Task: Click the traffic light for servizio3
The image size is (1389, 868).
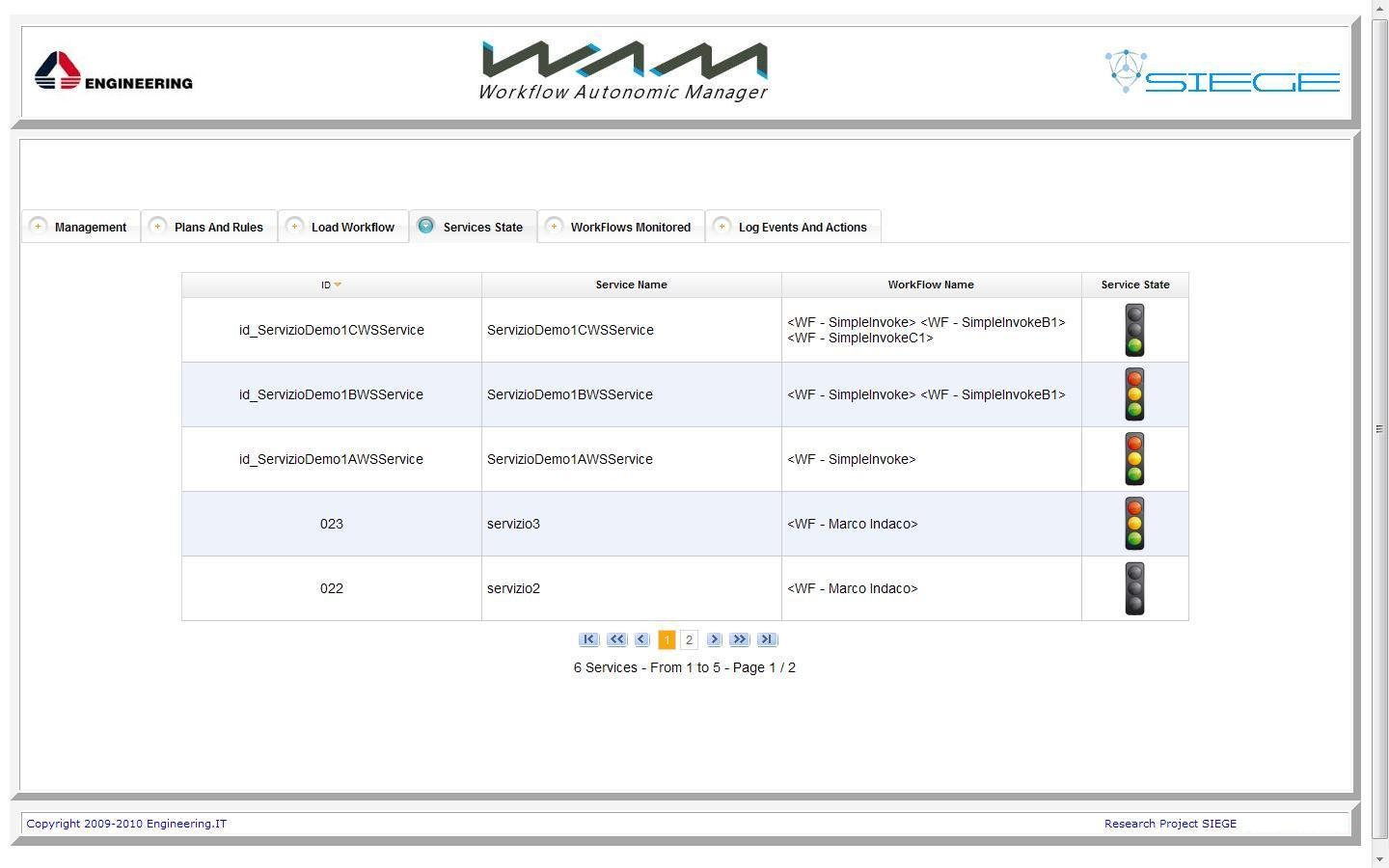Action: click(1134, 524)
